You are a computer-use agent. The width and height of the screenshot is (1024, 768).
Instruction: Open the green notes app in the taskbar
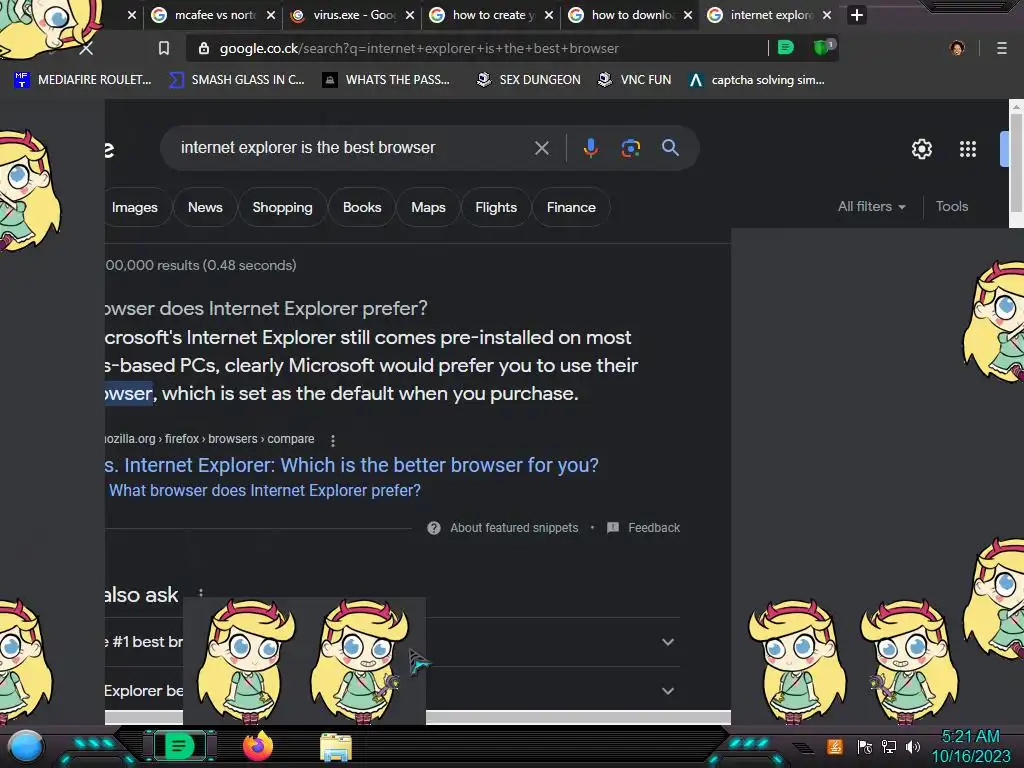[180, 745]
